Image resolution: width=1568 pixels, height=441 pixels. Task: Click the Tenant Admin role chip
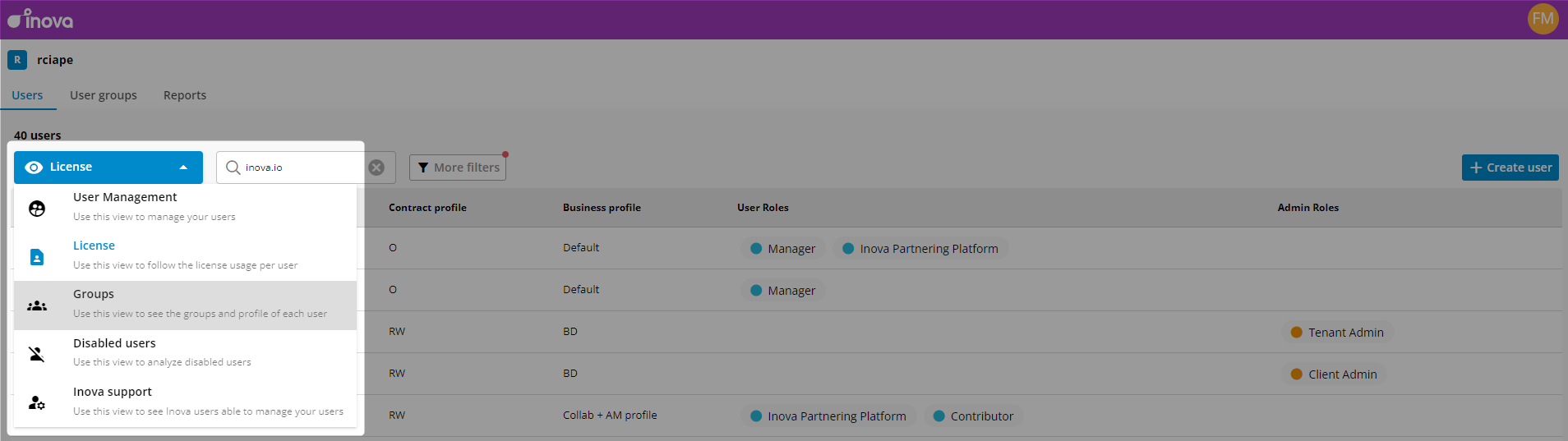pyautogui.click(x=1337, y=333)
